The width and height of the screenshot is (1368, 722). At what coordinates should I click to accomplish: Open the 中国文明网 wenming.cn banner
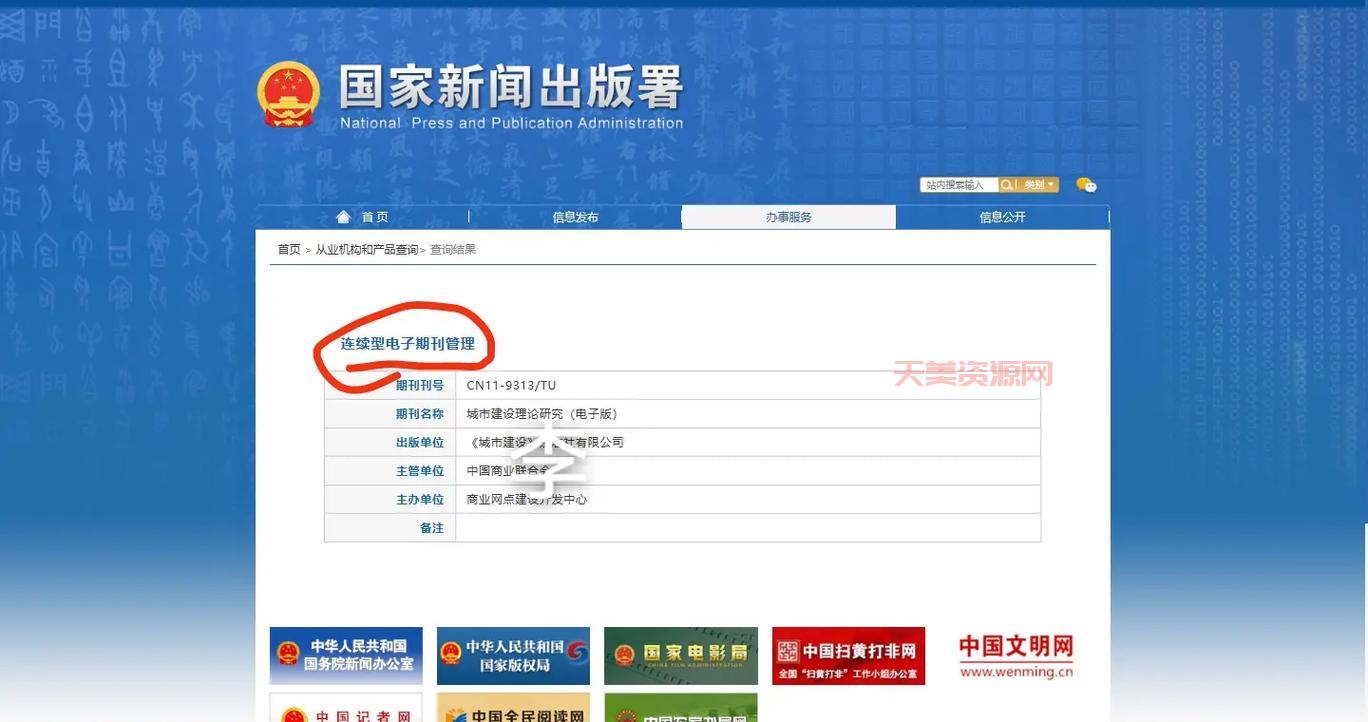pos(1016,656)
